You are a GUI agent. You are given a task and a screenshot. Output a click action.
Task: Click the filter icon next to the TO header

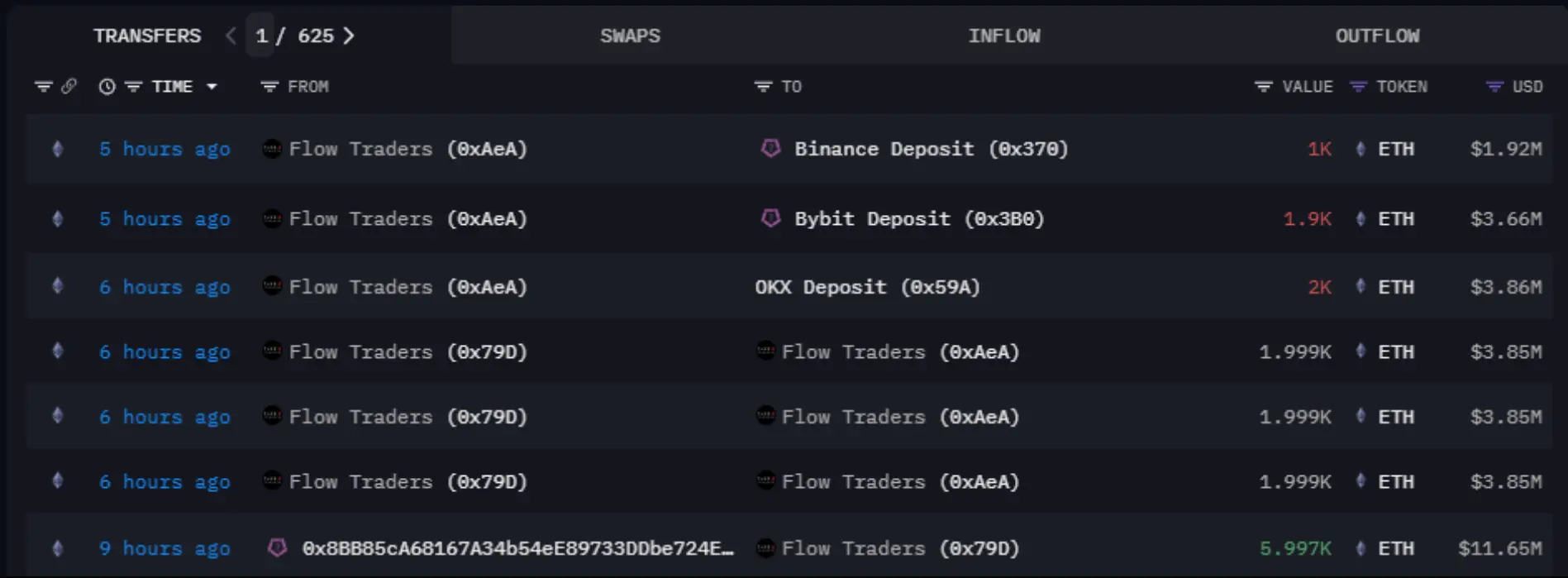coord(761,86)
